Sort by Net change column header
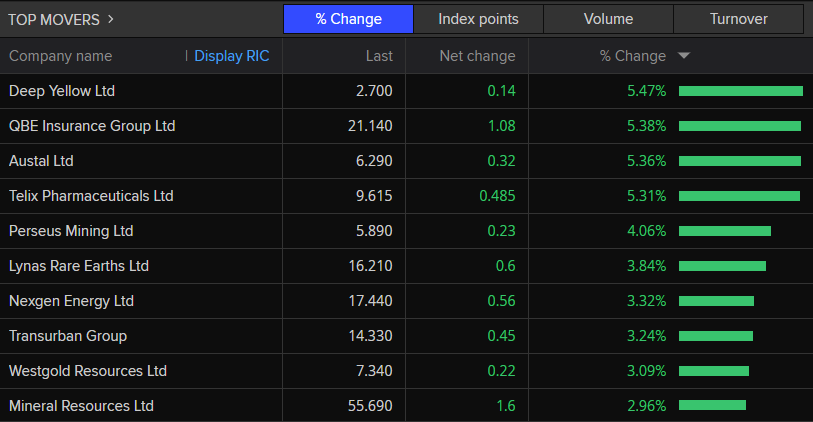Viewport: 813px width, 422px height. 477,56
